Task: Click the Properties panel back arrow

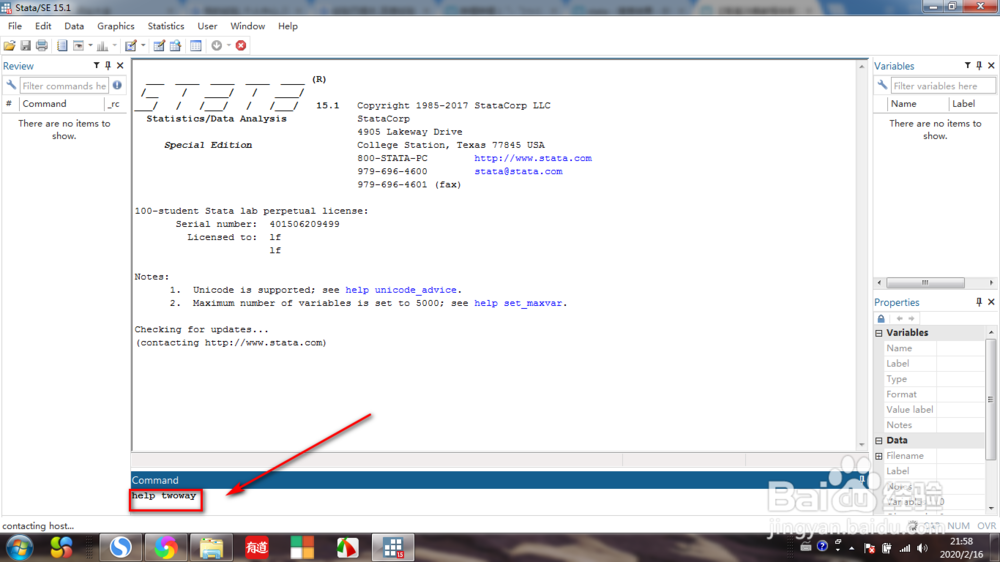Action: coord(899,318)
